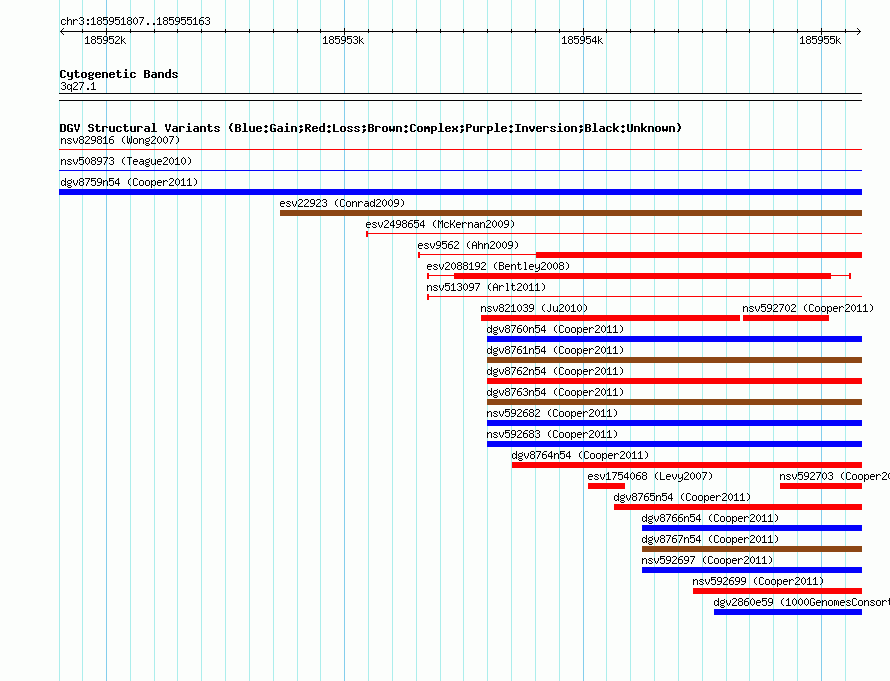Select the 3q27.1 cytogenetic band label

[78, 86]
